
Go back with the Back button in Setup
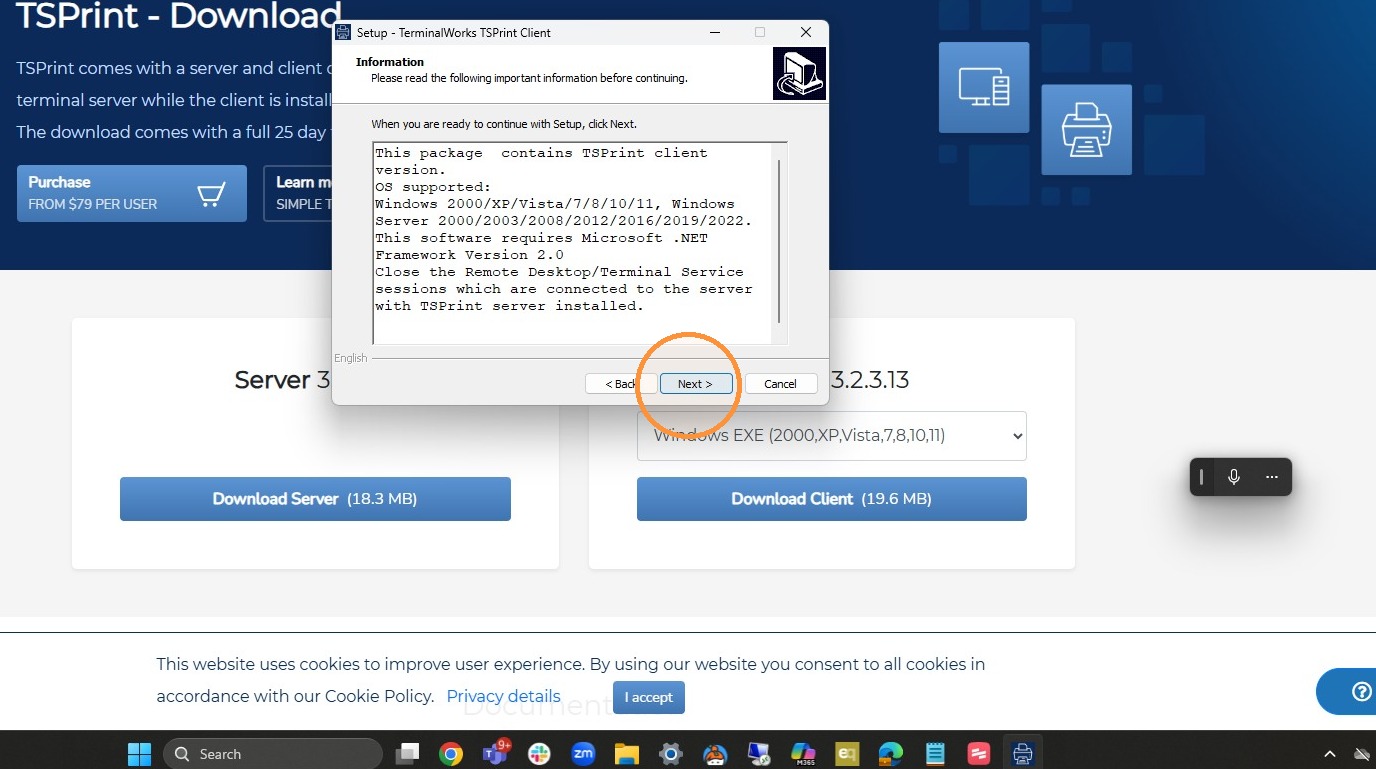(x=621, y=384)
